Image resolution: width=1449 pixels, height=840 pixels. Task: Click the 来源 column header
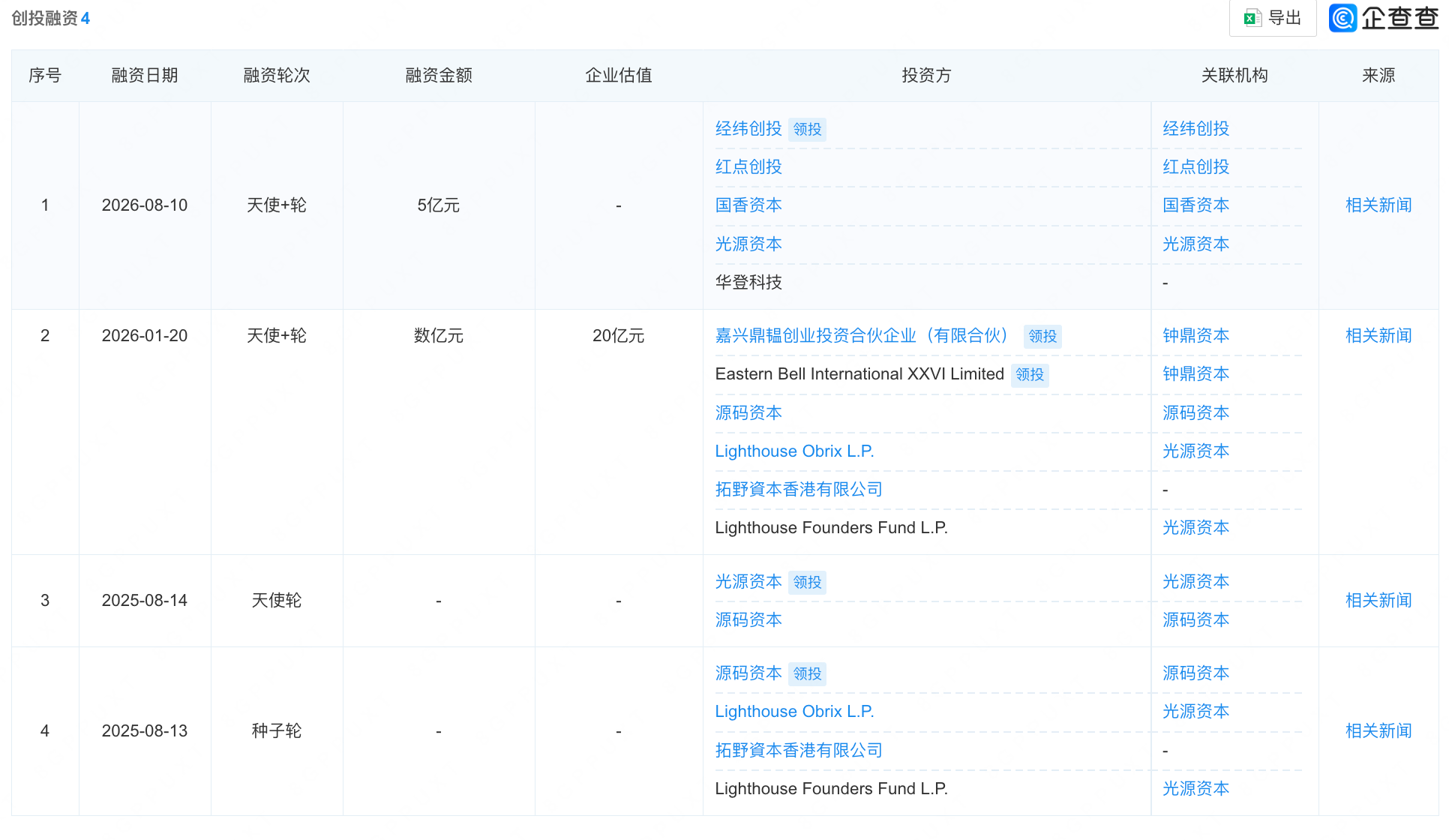click(x=1378, y=76)
